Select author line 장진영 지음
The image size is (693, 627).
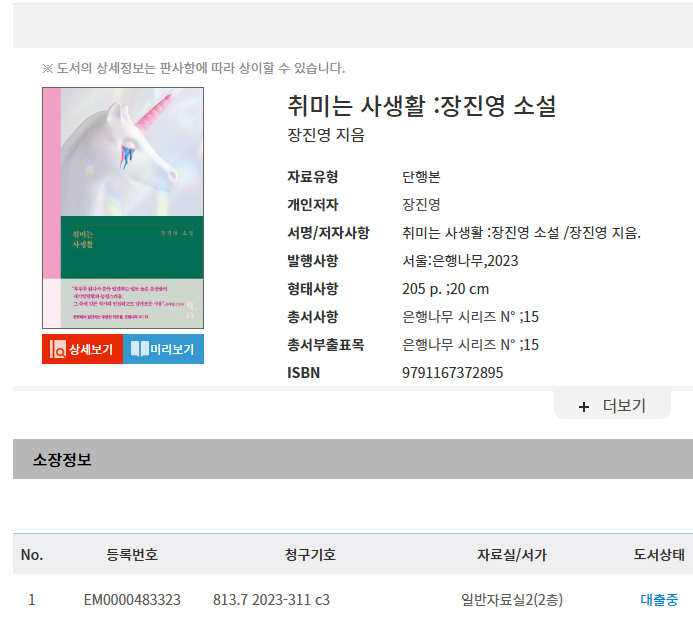coord(326,135)
